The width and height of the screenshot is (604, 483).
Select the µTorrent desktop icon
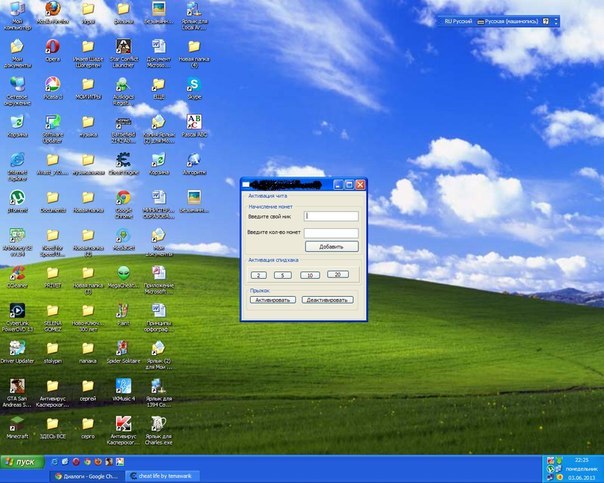coord(17,201)
